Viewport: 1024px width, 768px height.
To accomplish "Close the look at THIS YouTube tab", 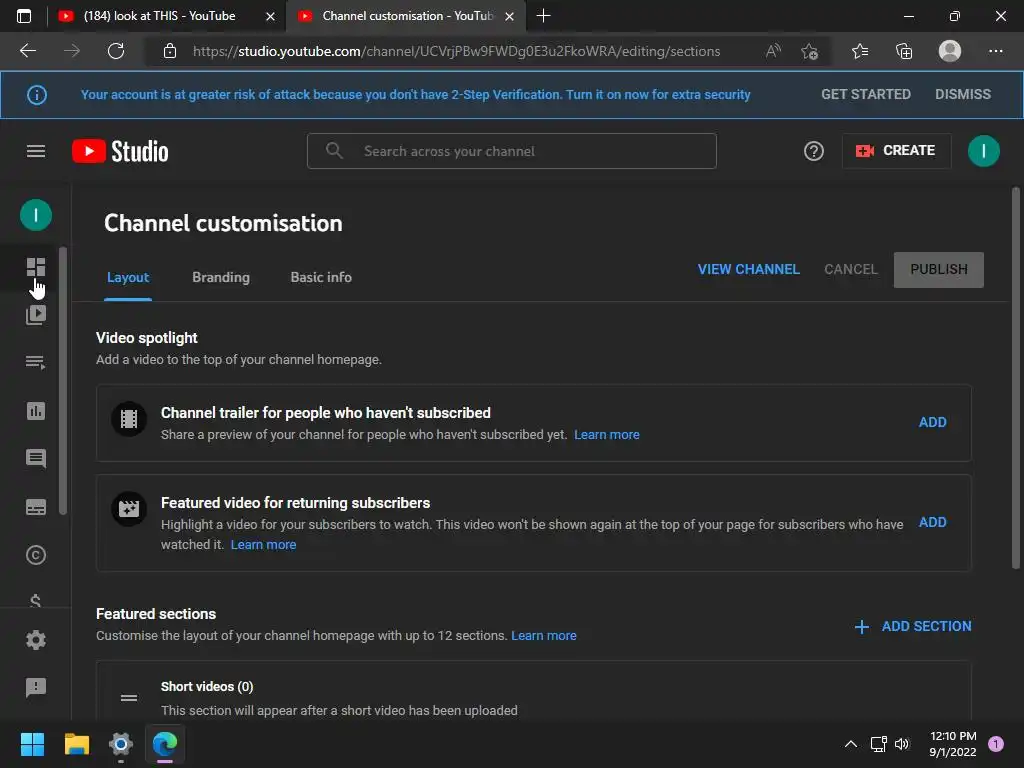I will (270, 16).
